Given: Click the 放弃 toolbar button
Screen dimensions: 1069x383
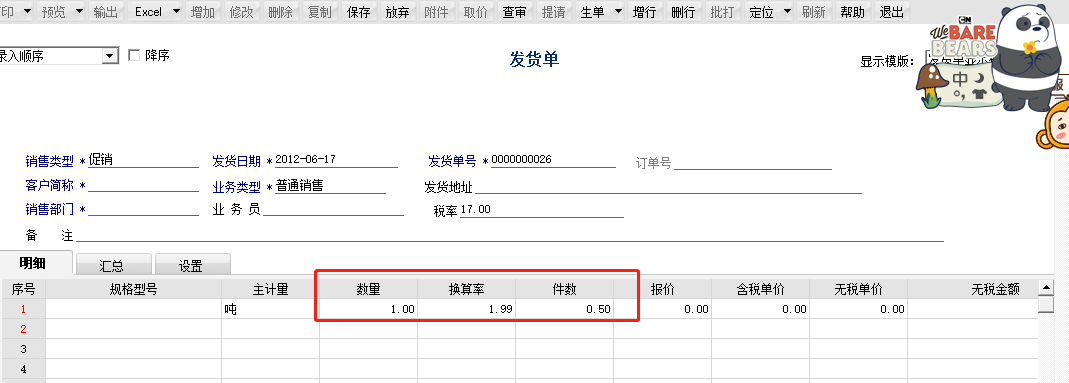Looking at the screenshot, I should (x=397, y=12).
